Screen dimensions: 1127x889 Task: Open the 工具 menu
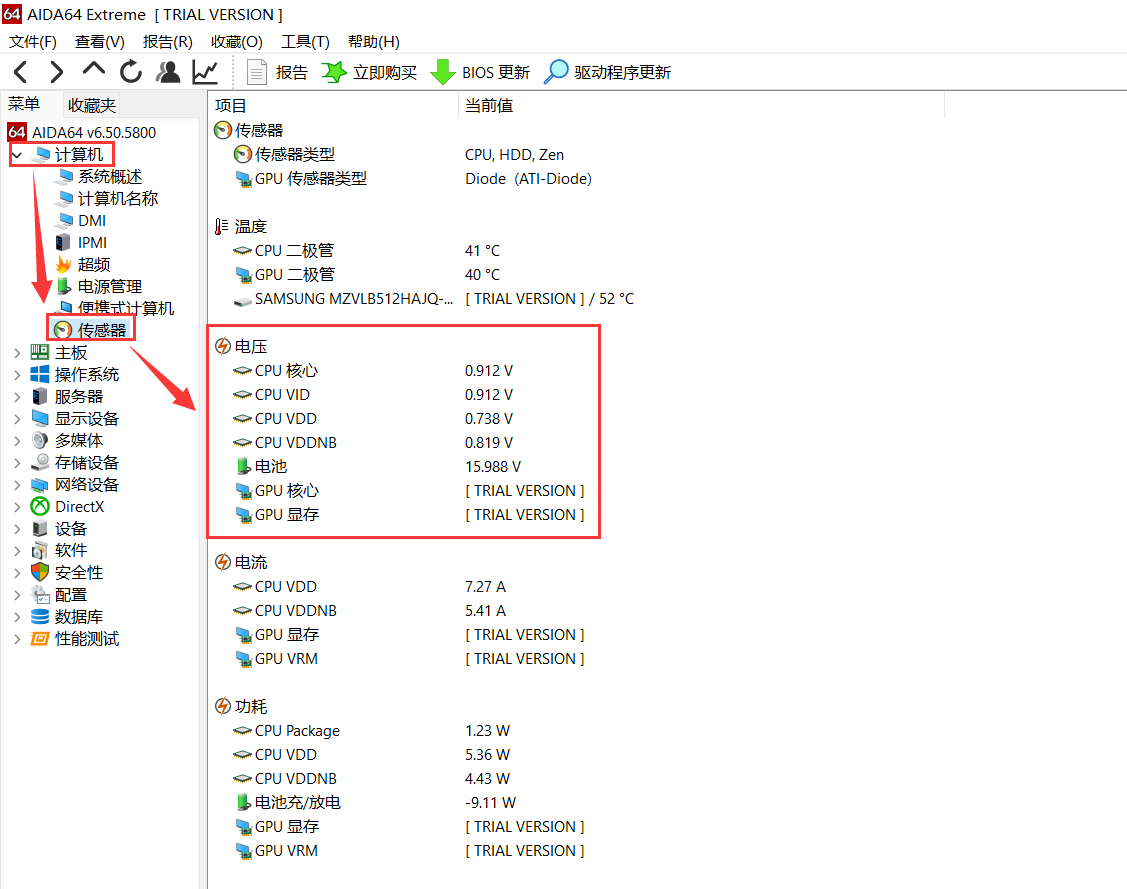(x=304, y=41)
